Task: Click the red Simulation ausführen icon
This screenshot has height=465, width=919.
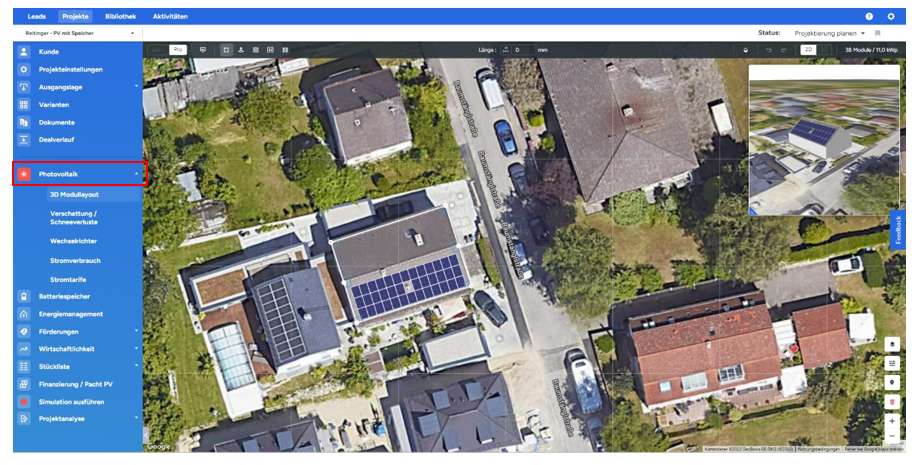Action: pos(23,402)
